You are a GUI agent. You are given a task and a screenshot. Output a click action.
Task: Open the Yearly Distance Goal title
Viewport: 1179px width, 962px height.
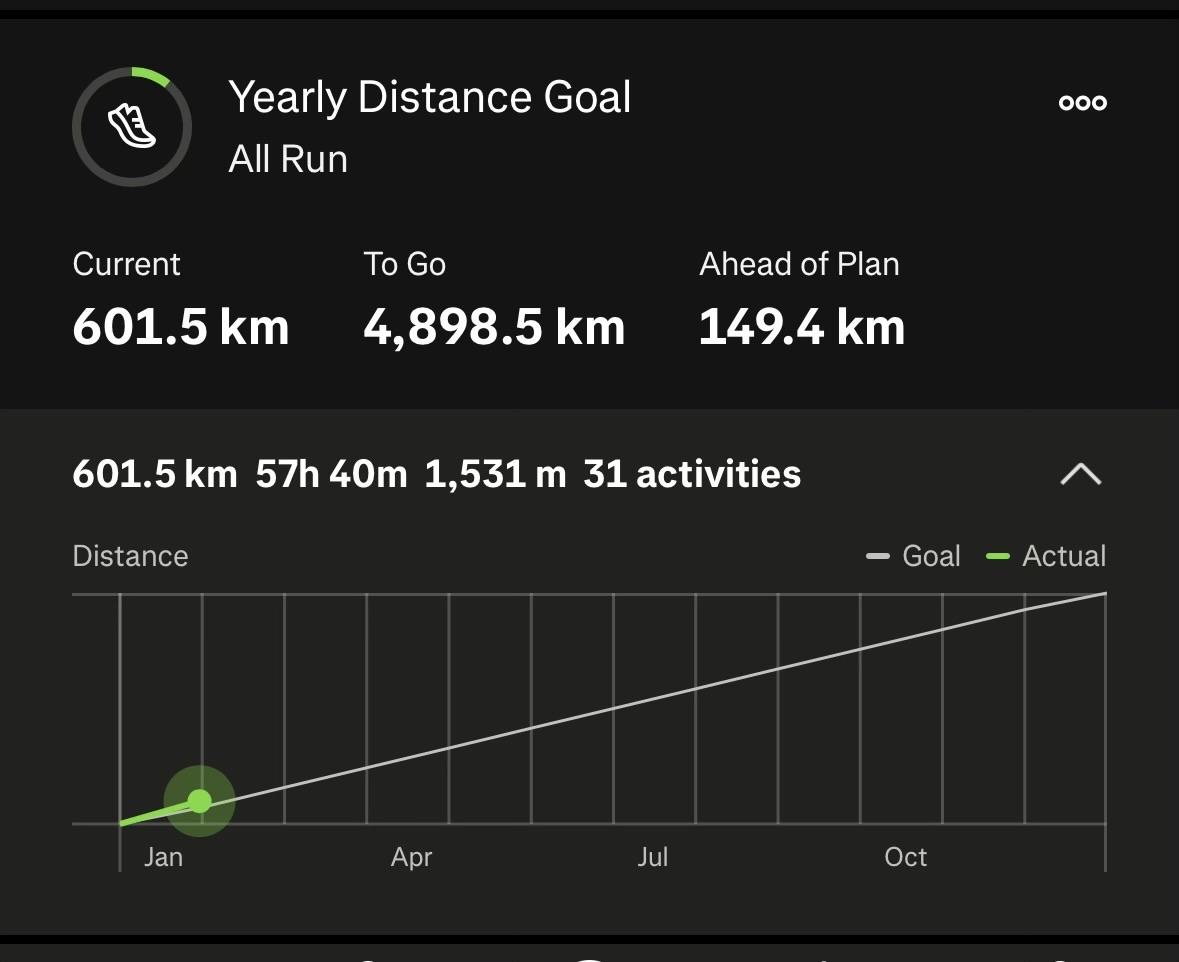[430, 98]
